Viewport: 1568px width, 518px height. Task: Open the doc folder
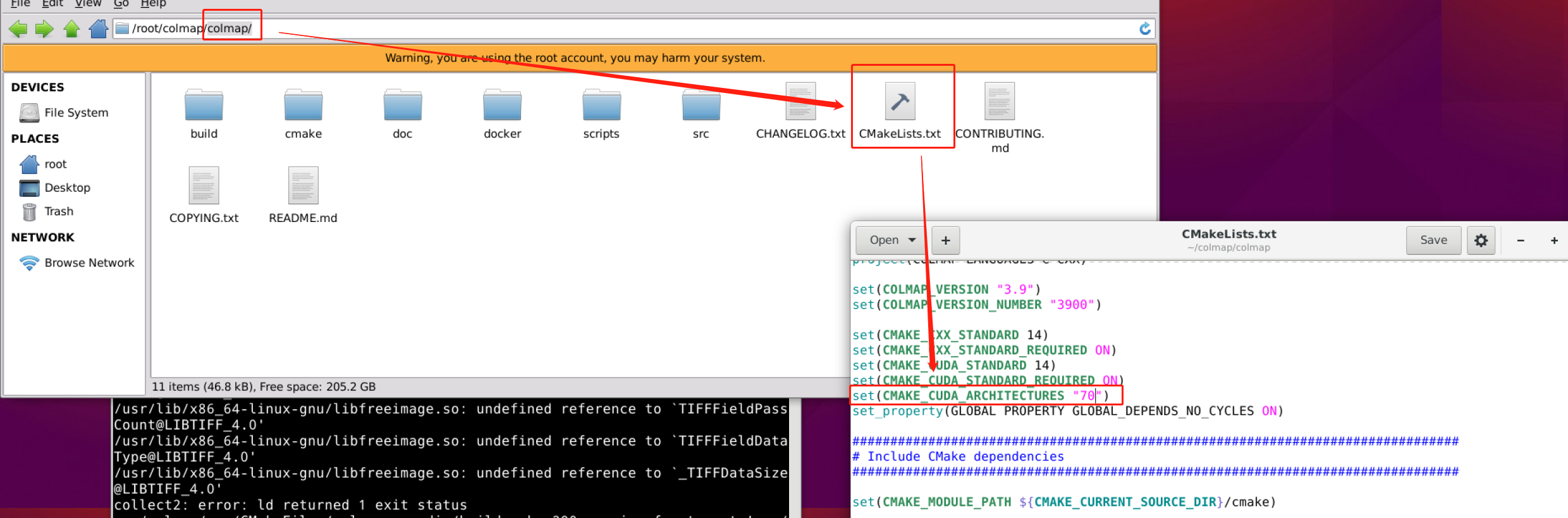tap(403, 114)
